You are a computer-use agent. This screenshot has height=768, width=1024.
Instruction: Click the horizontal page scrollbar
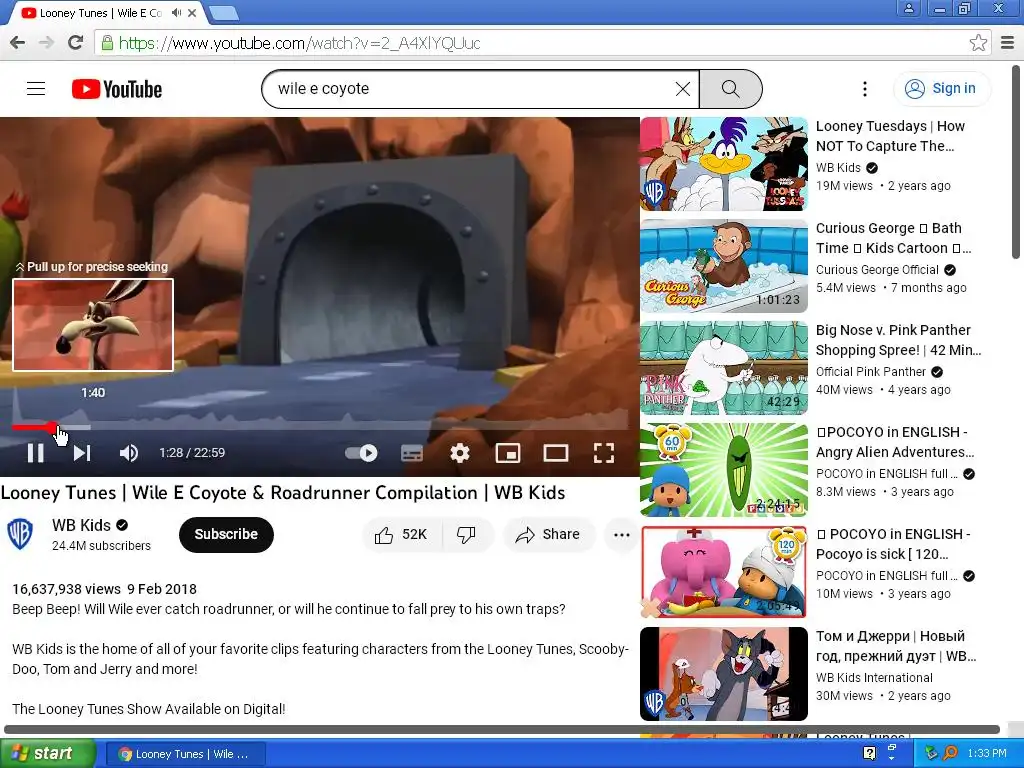502,729
